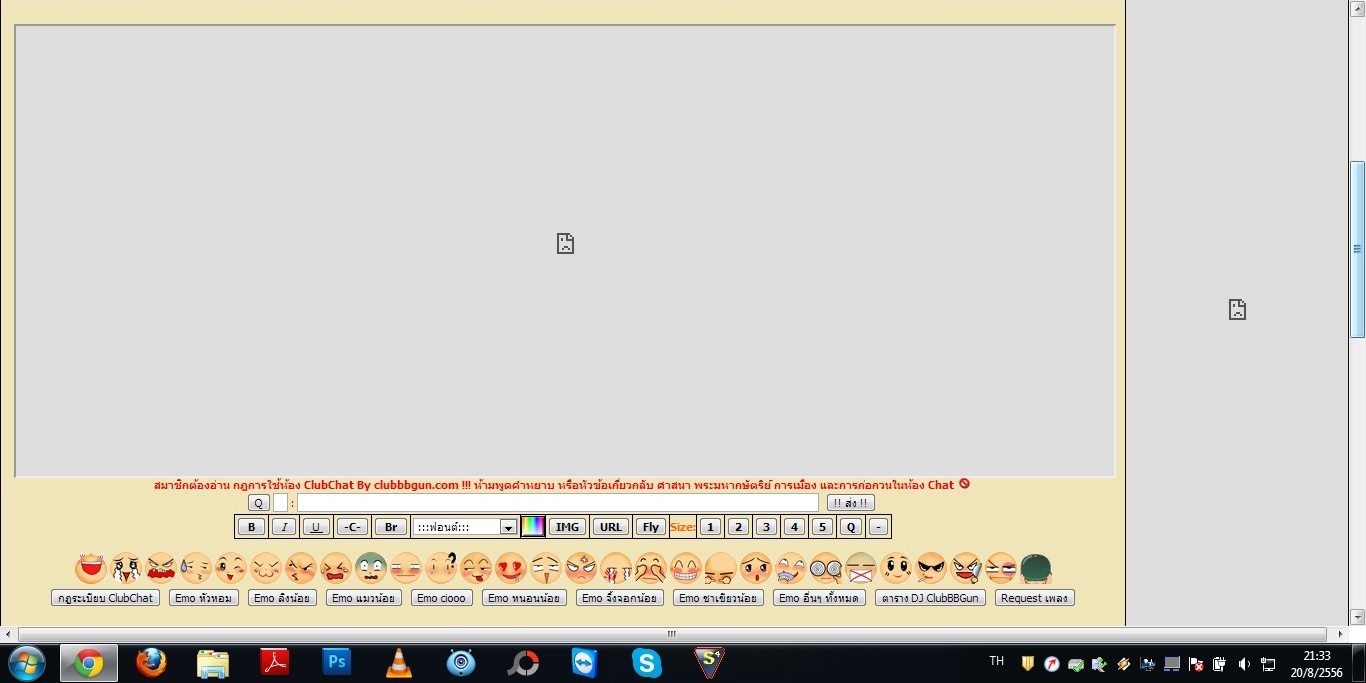Screen dimensions: 1366x683
Task: Click the broken image icon in right panel
Action: [x=1237, y=309]
